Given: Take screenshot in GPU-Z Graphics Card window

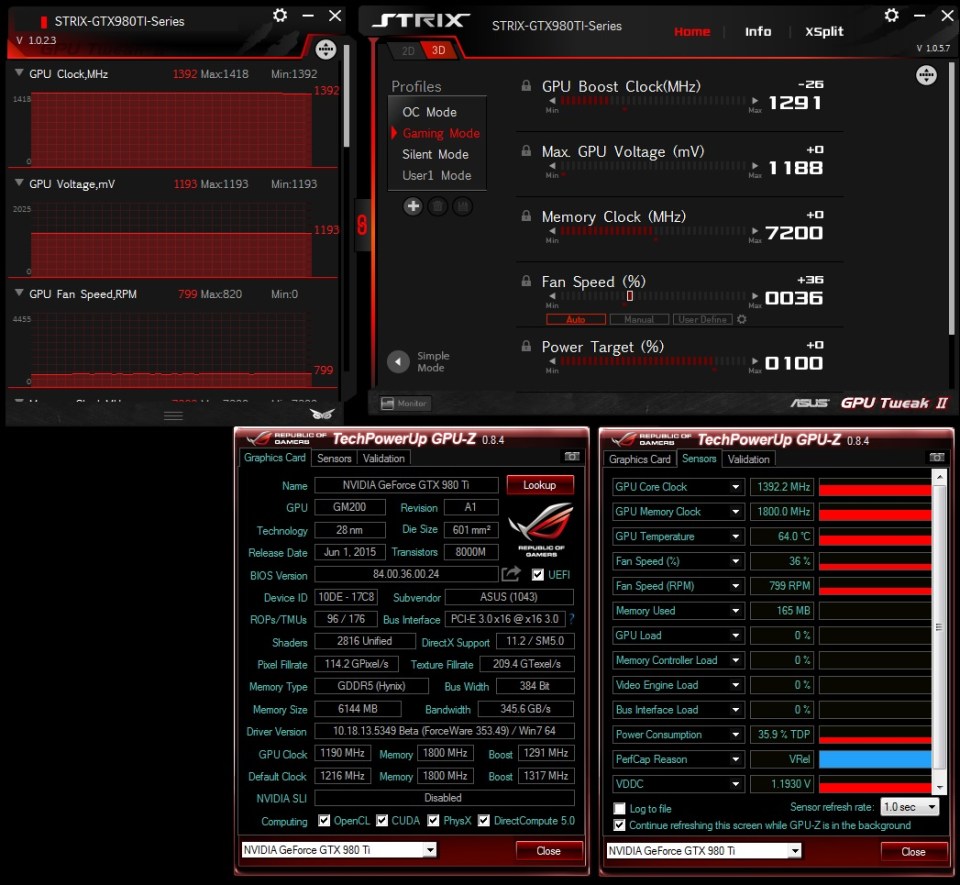Looking at the screenshot, I should [572, 457].
